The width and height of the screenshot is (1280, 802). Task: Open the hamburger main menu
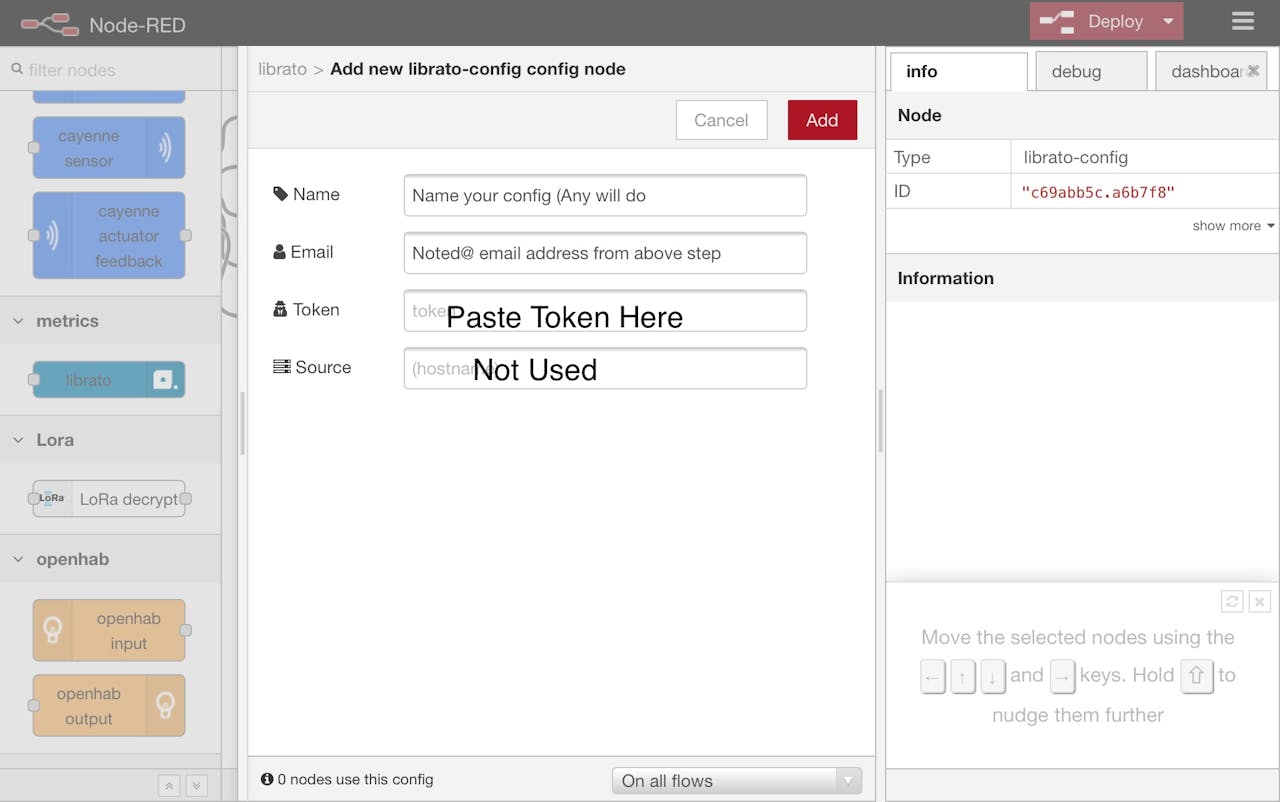point(1243,21)
